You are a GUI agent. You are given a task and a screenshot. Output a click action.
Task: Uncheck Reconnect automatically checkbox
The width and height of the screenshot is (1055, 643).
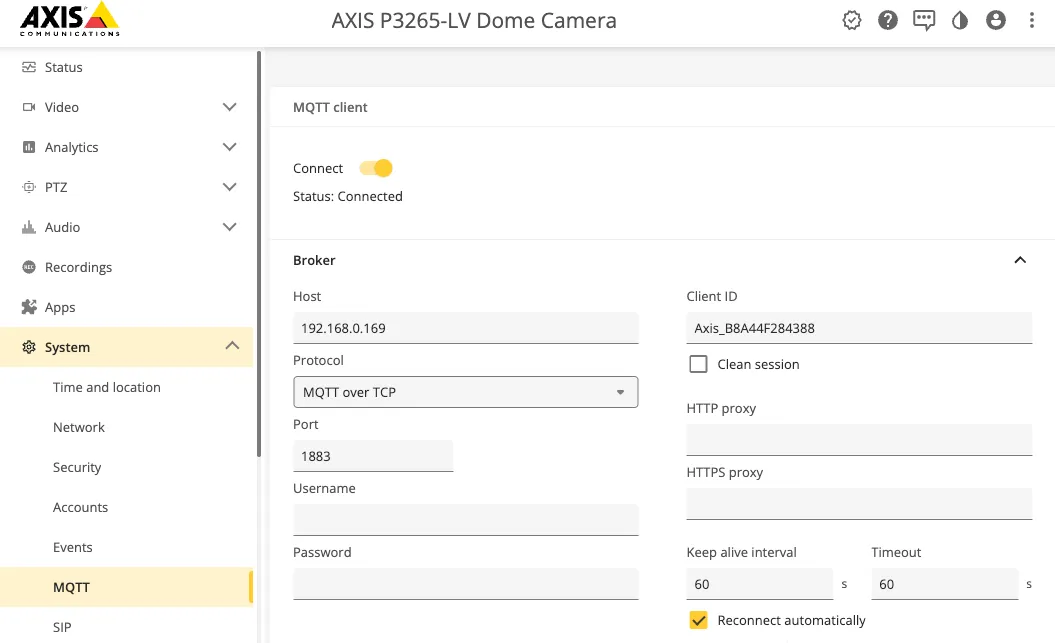pos(698,620)
